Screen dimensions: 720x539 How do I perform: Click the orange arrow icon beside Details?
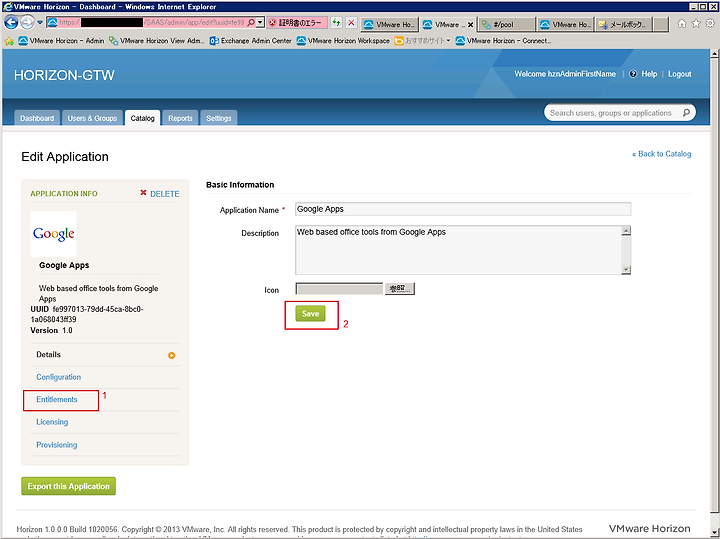171,355
